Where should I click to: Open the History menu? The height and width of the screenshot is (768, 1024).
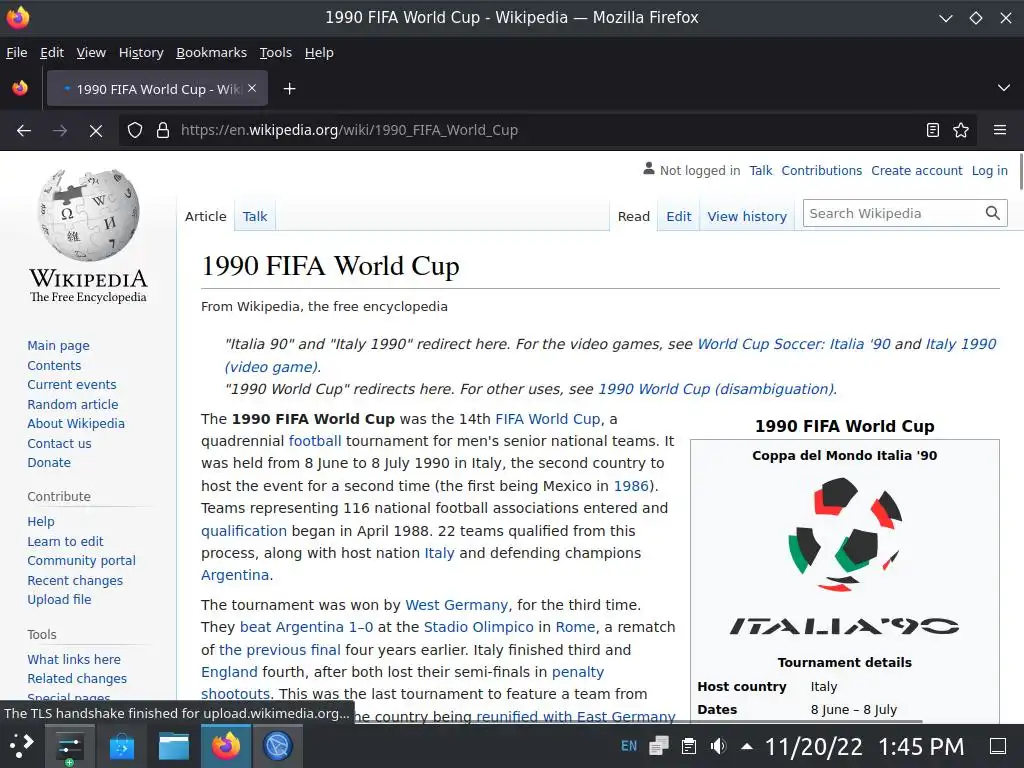click(141, 52)
